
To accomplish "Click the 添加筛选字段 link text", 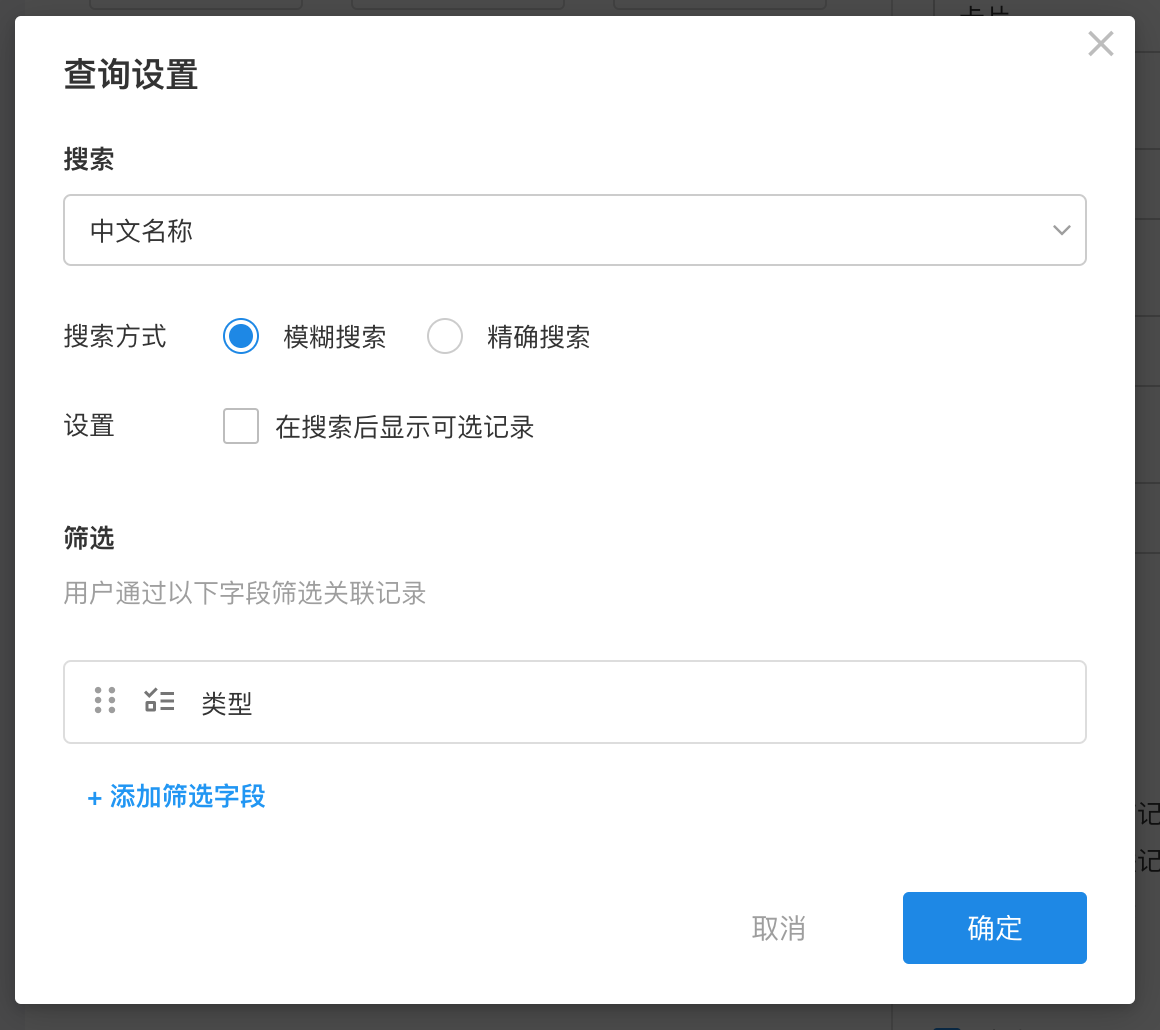I will pos(188,797).
